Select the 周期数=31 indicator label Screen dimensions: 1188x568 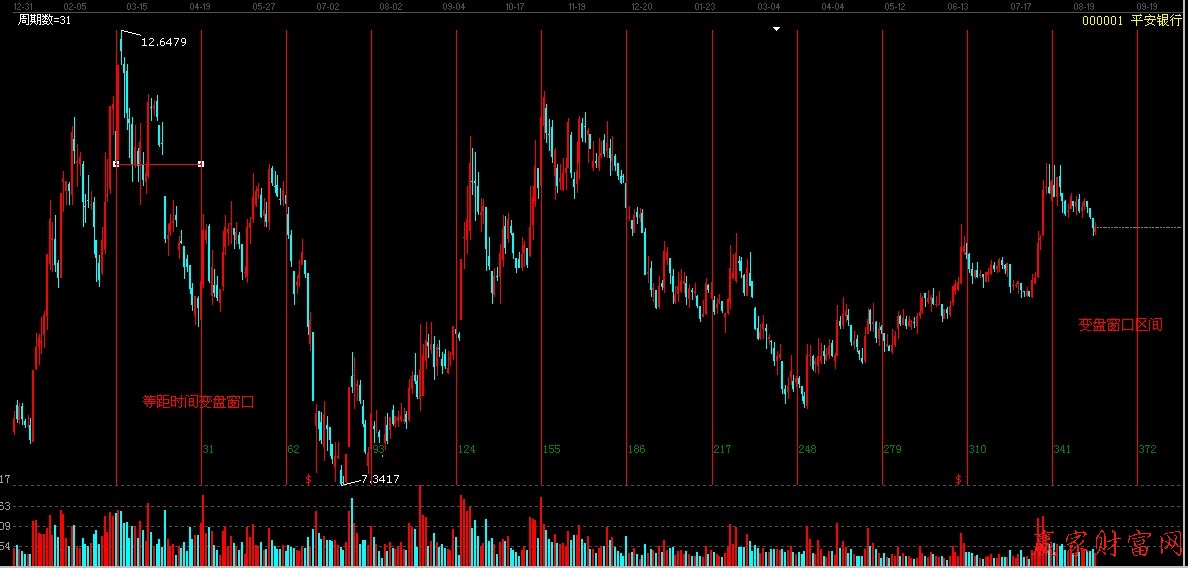tap(44, 20)
